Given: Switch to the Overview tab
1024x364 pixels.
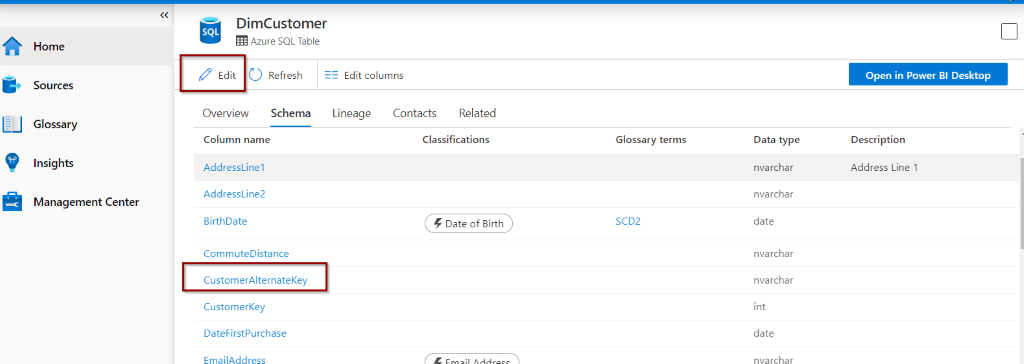Looking at the screenshot, I should 225,113.
